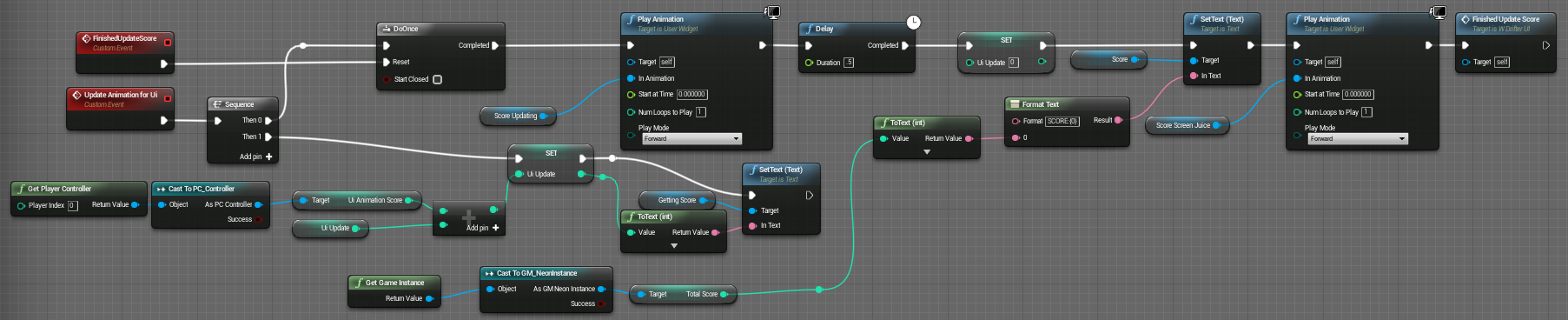Click Add pin on the Sequence node
The width and height of the screenshot is (1568, 320).
tap(256, 157)
